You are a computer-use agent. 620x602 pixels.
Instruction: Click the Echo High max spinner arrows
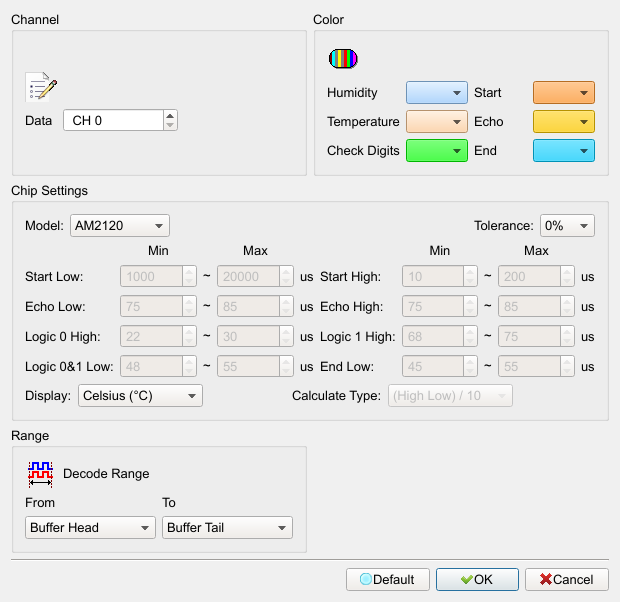(567, 306)
